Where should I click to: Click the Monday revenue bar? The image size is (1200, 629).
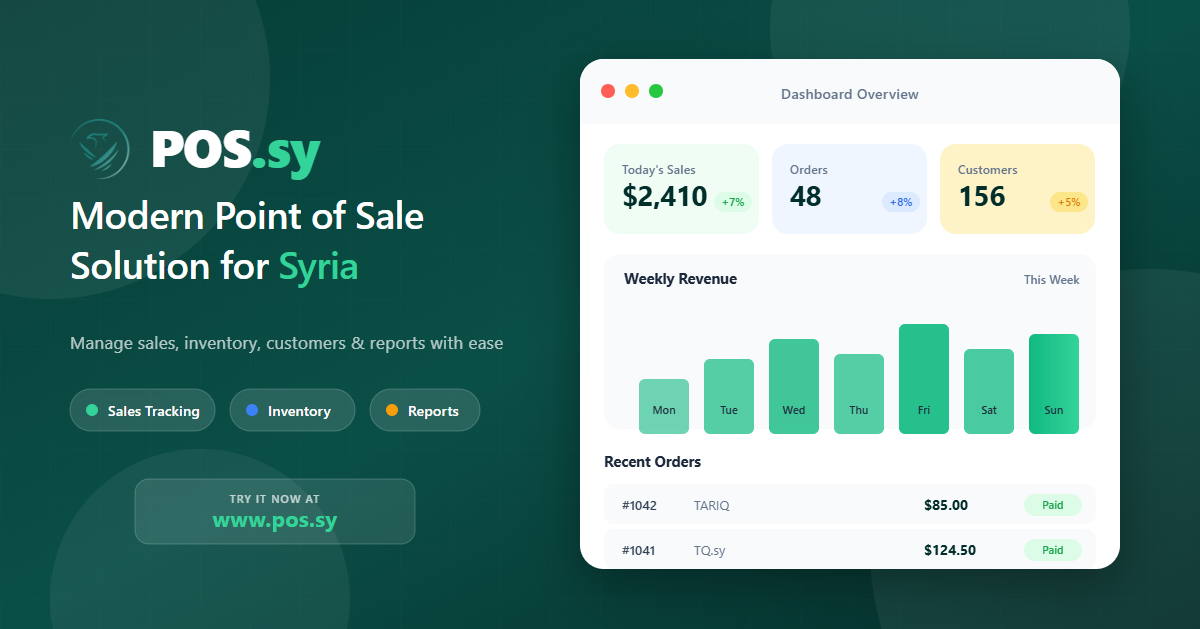pyautogui.click(x=664, y=406)
